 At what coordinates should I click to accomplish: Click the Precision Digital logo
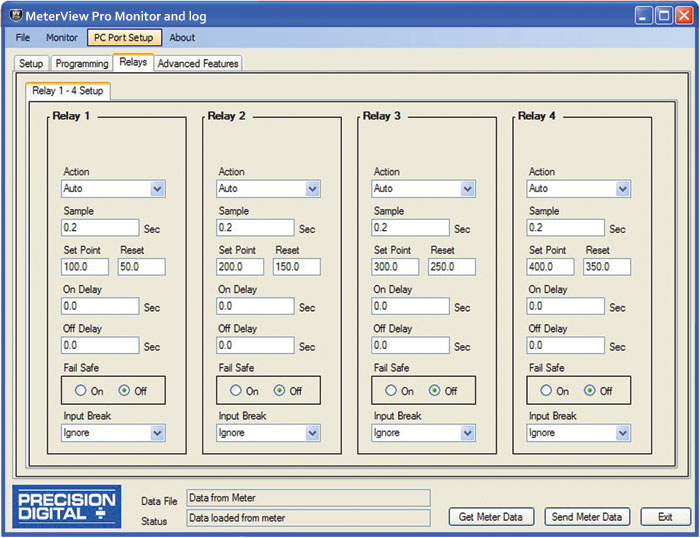click(67, 506)
